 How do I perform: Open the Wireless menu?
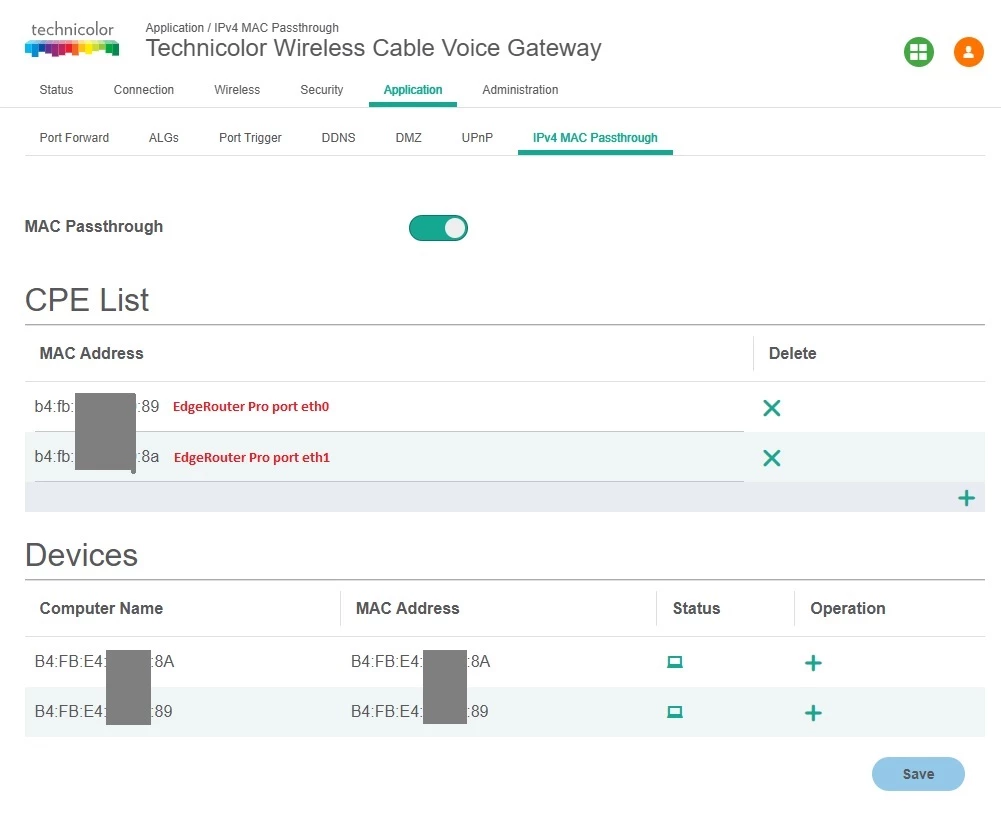[237, 90]
